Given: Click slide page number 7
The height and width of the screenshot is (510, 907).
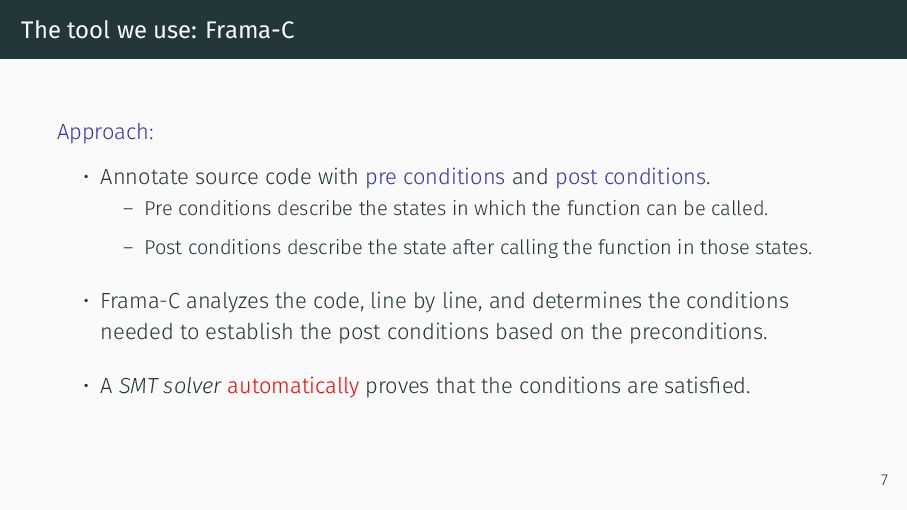Looking at the screenshot, I should click(884, 480).
